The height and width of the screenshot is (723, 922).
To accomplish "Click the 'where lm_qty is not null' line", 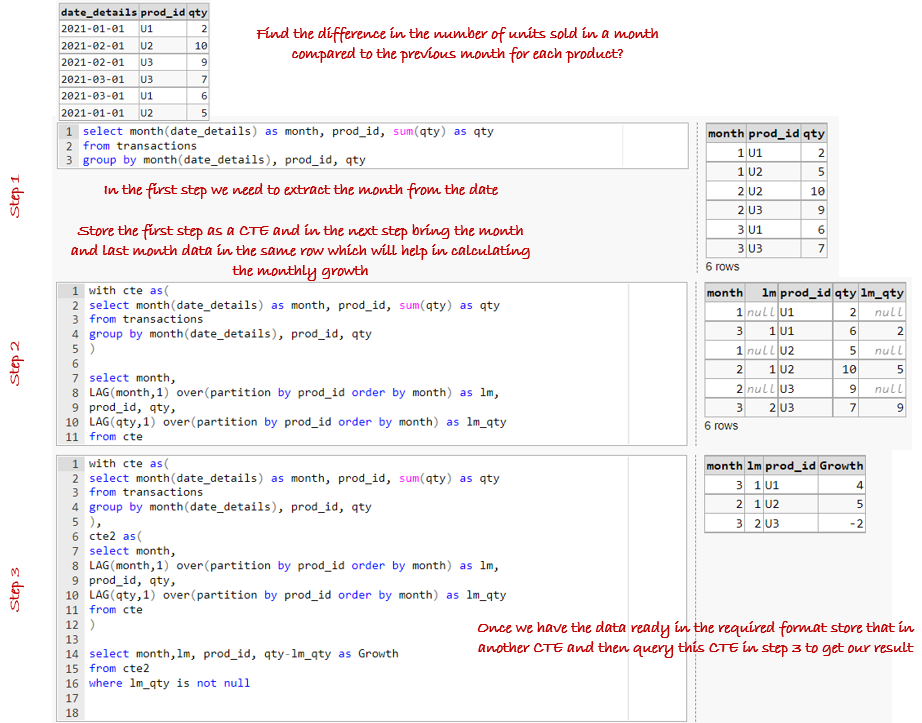I will point(169,683).
